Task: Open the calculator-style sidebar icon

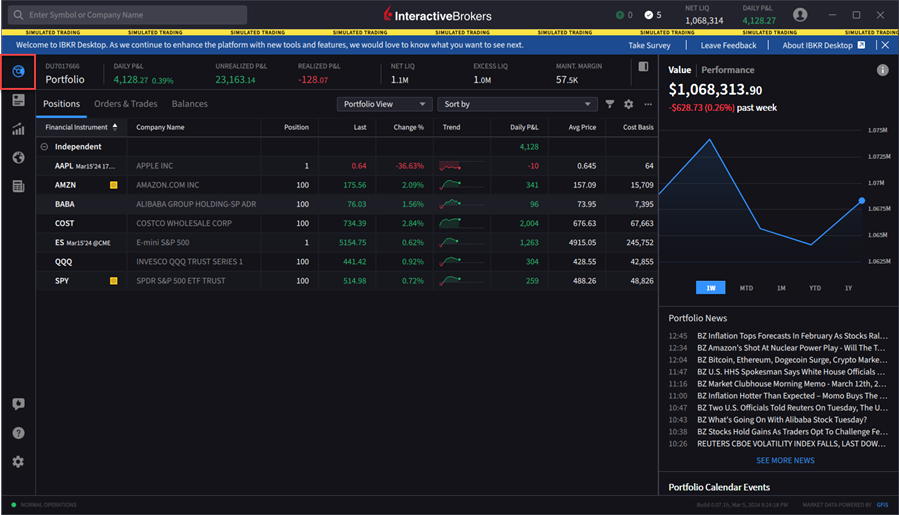Action: coord(18,186)
